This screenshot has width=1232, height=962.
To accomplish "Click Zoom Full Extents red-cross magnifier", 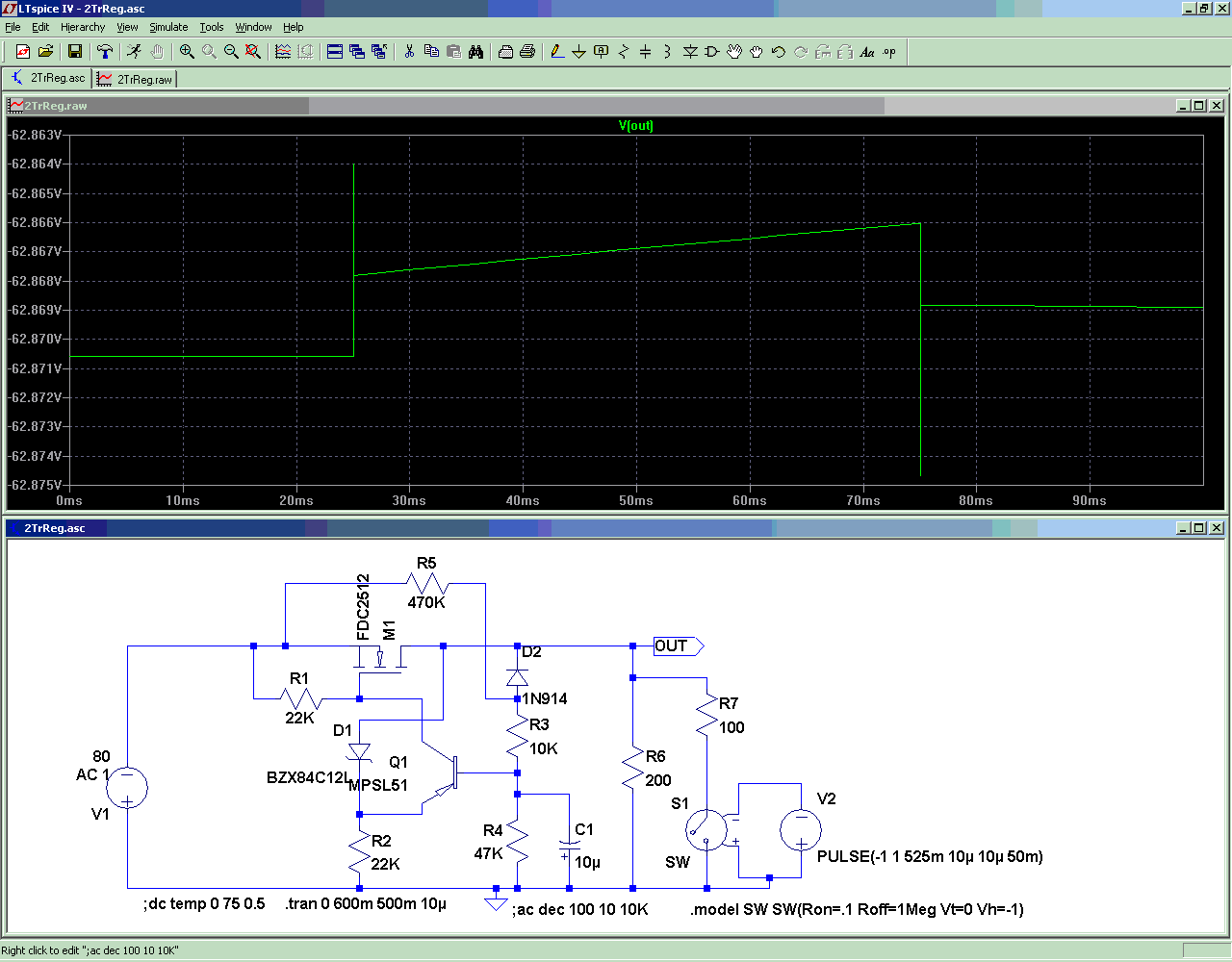I will (x=253, y=52).
